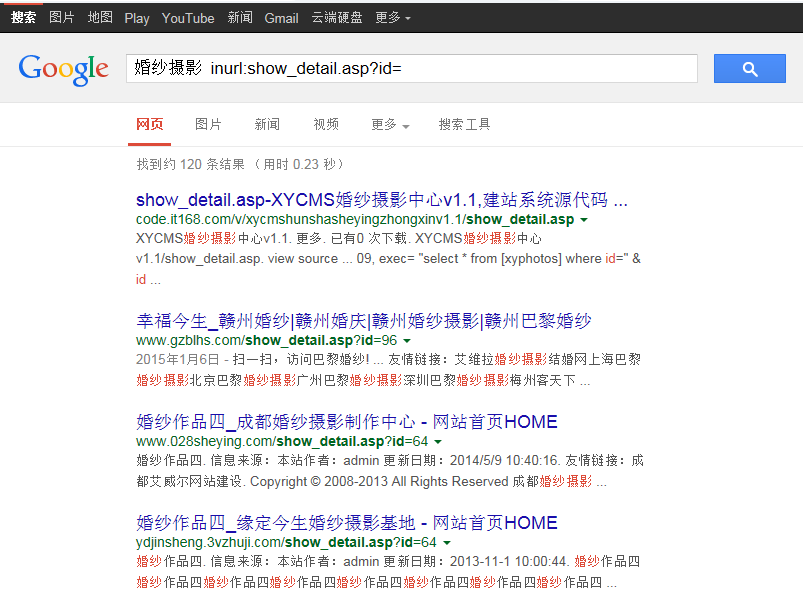Screen dimensions: 803x599
Task: Click the search query input field
Action: [x=412, y=68]
